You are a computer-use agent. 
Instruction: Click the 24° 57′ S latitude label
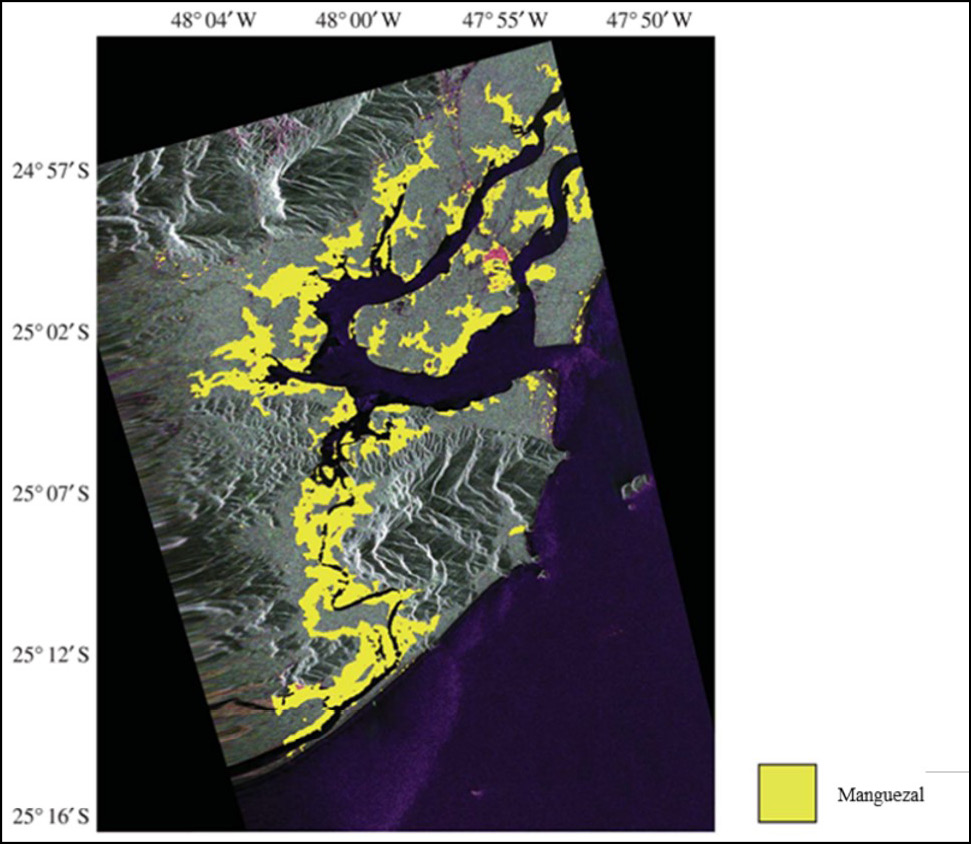pyautogui.click(x=50, y=172)
